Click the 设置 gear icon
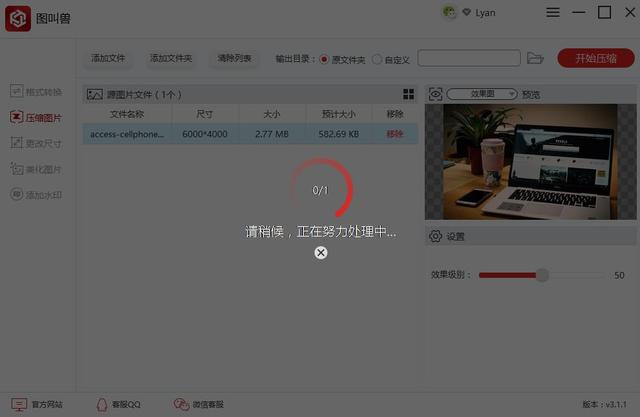Image resolution: width=640 pixels, height=417 pixels. 436,236
